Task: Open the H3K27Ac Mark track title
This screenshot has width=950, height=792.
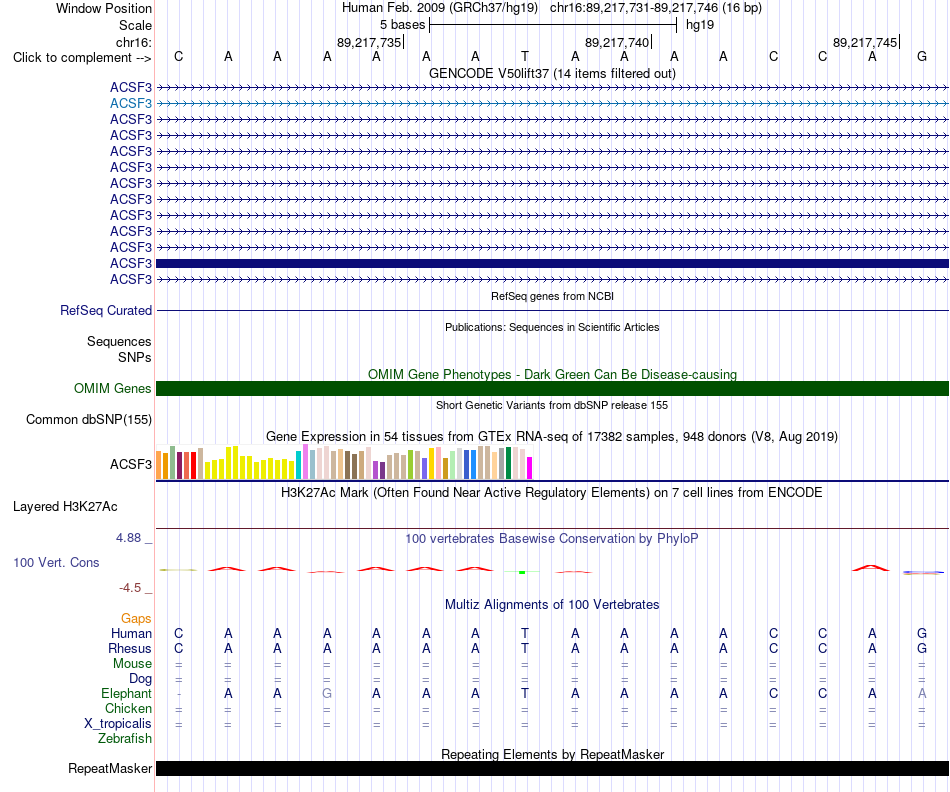Action: coord(552,493)
